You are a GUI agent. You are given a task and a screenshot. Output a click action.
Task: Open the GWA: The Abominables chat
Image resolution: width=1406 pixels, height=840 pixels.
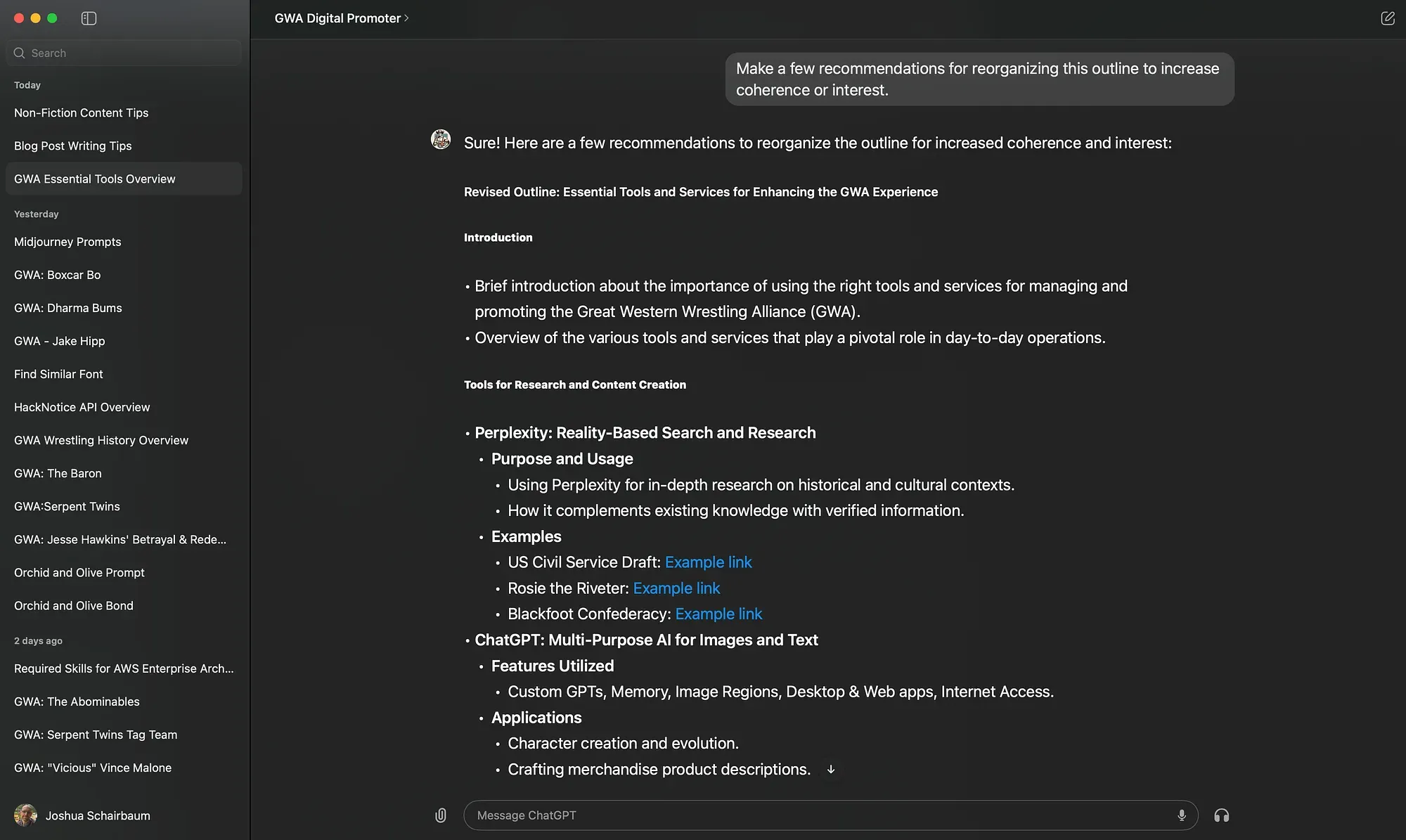click(124, 702)
